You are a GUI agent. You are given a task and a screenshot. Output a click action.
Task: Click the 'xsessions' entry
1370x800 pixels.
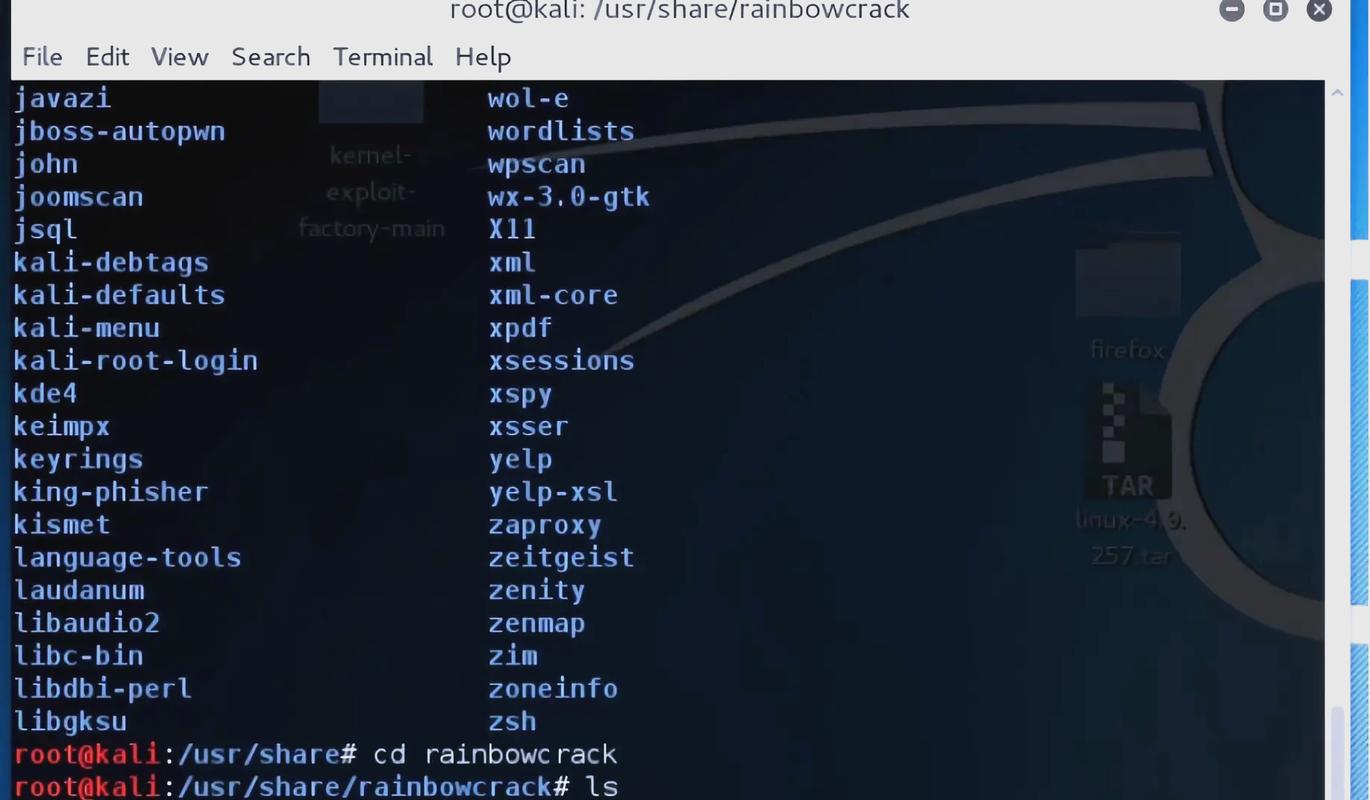561,361
